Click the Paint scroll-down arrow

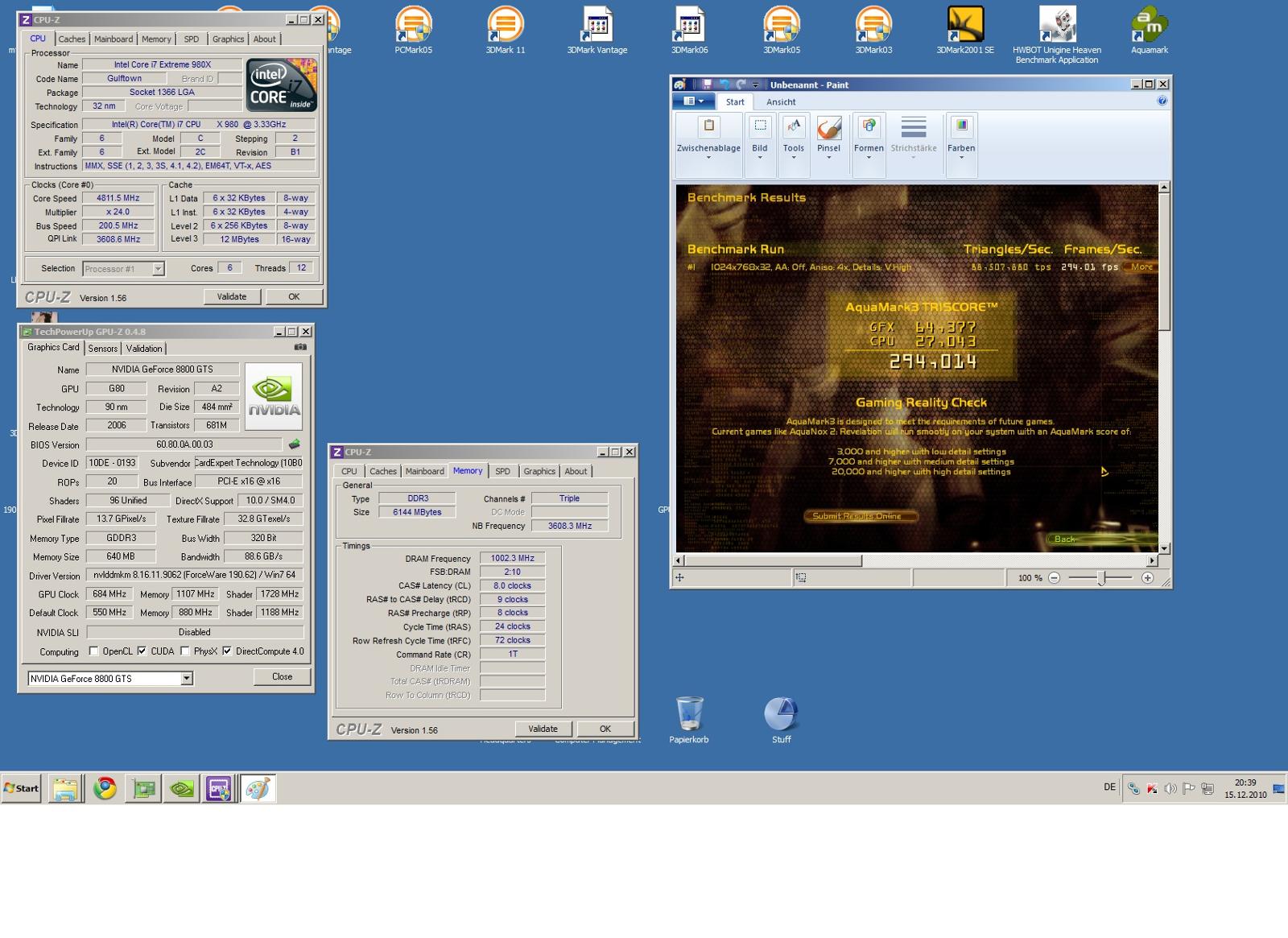(1164, 548)
